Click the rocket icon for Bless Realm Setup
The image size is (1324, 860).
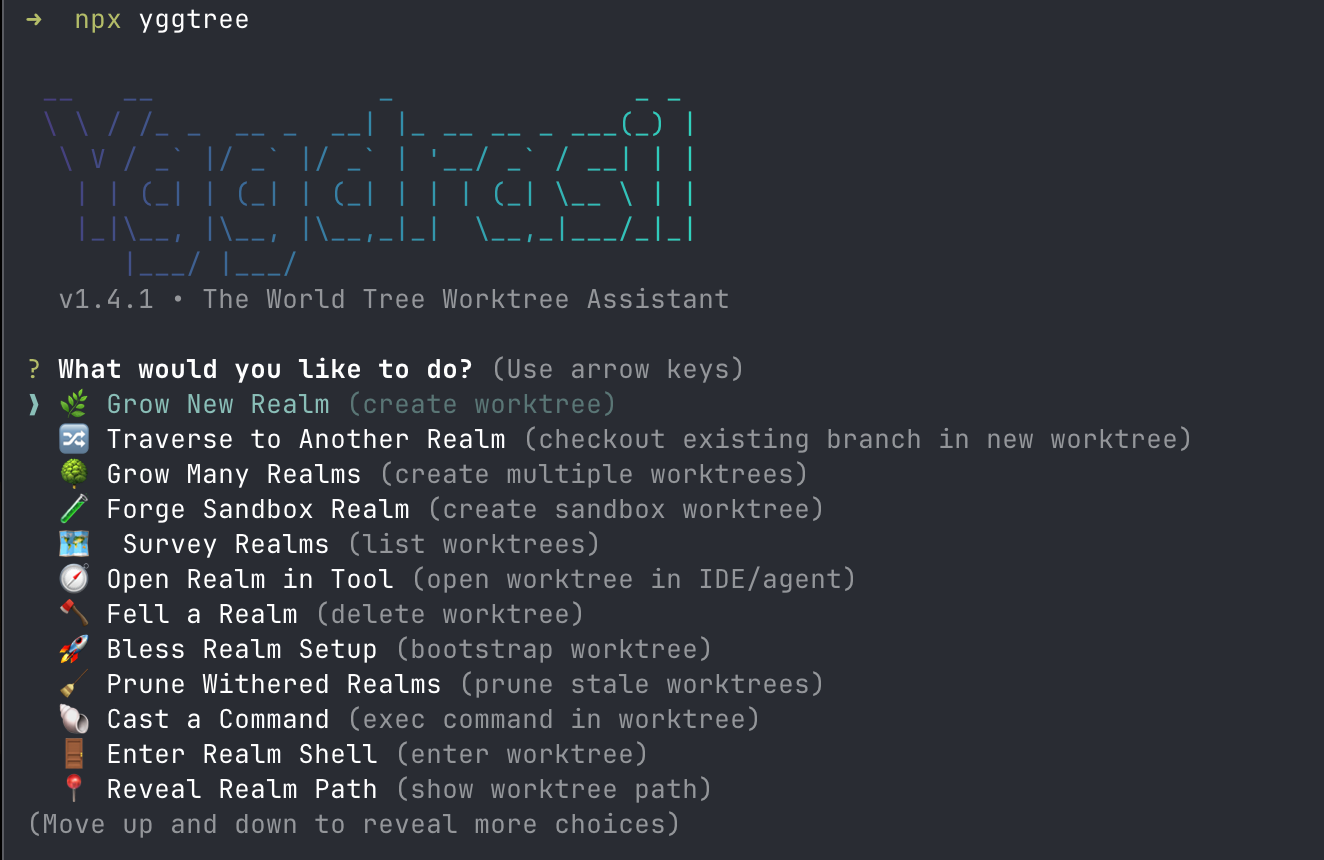[74, 648]
